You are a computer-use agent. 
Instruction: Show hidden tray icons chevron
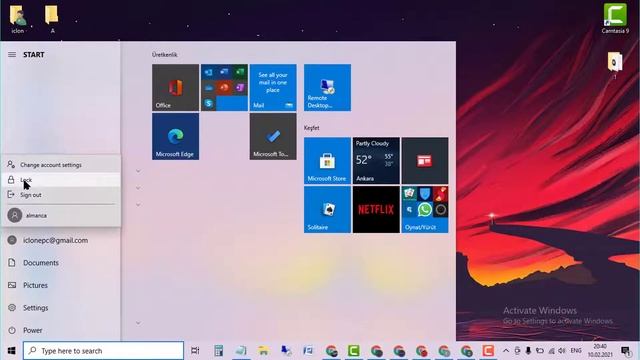506,351
